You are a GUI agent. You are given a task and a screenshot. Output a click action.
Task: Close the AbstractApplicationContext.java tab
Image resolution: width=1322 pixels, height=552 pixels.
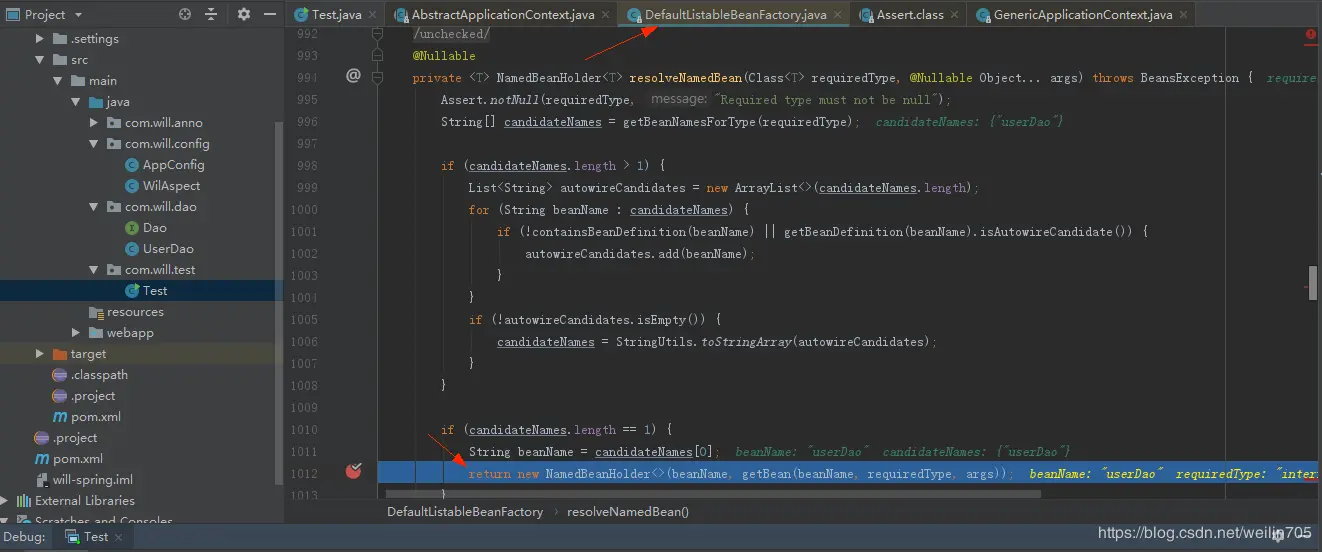(605, 16)
